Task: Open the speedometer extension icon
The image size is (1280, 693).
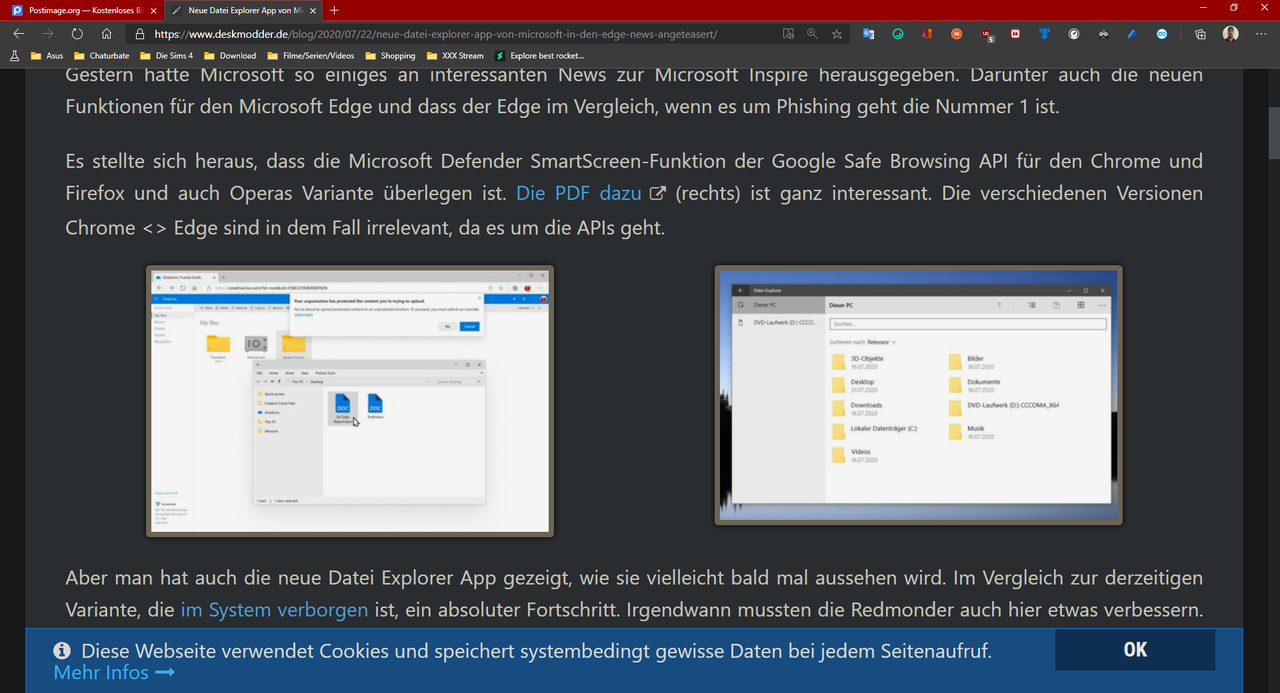Action: click(x=1074, y=33)
